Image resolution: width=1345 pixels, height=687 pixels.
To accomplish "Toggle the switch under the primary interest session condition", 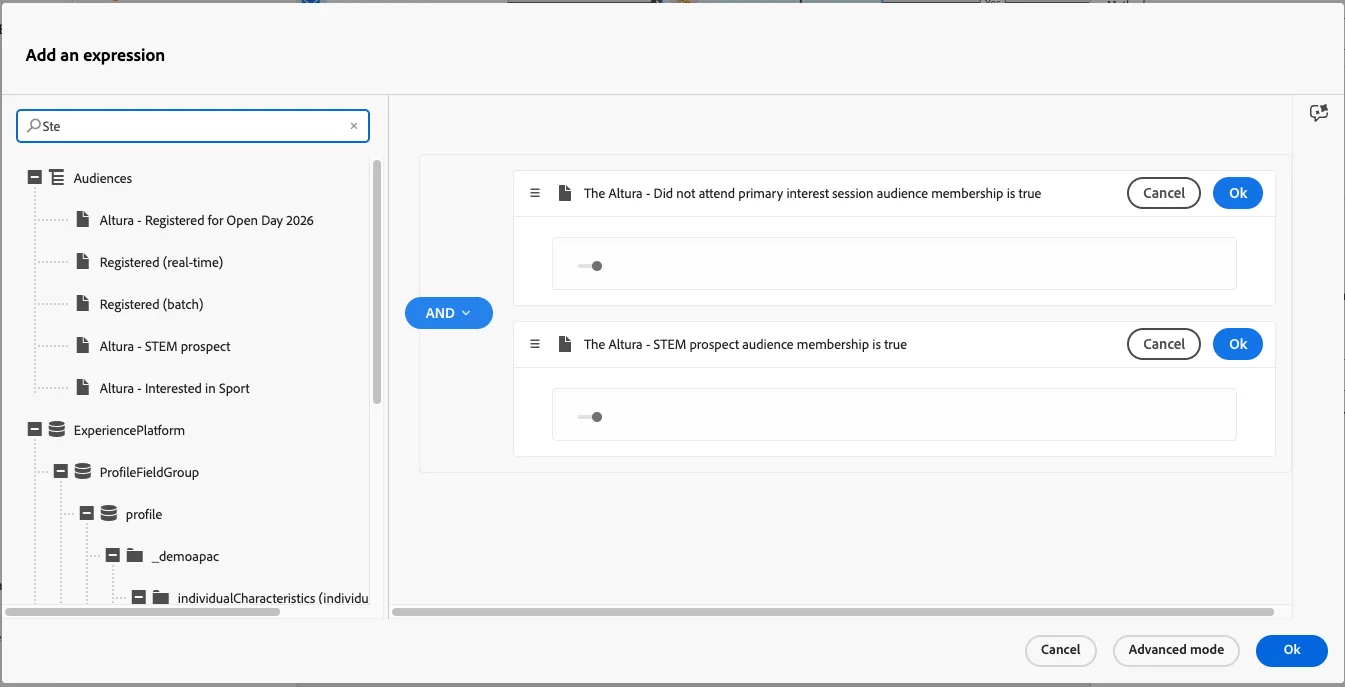I will click(590, 266).
